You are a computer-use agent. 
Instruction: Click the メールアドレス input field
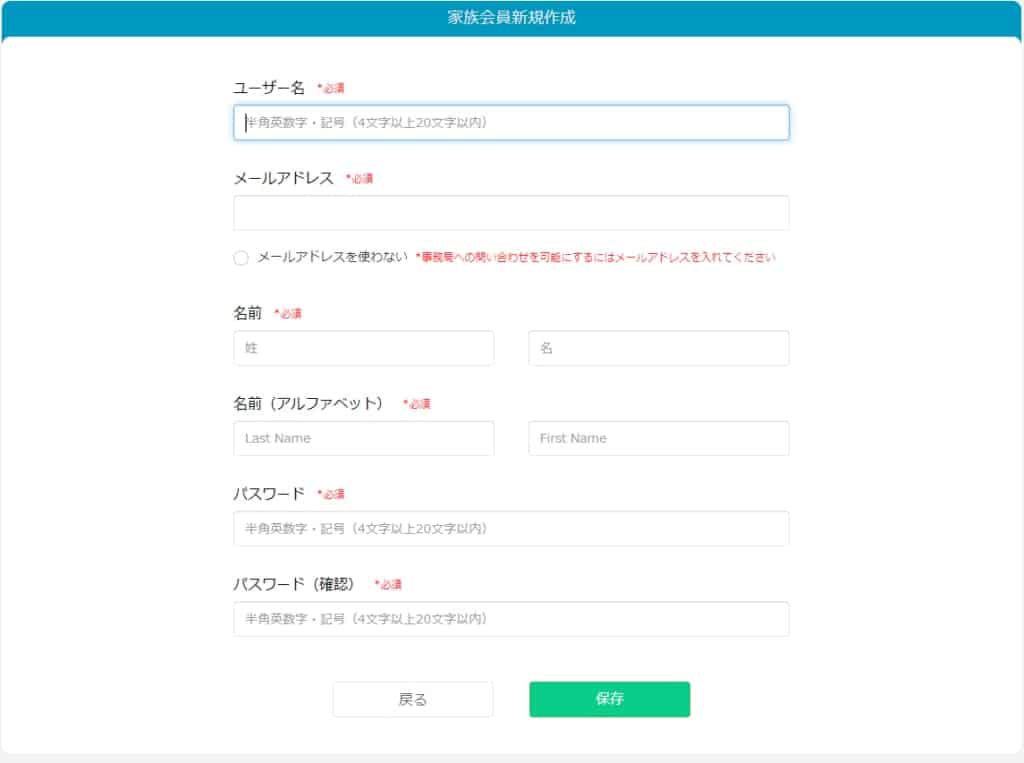[512, 213]
